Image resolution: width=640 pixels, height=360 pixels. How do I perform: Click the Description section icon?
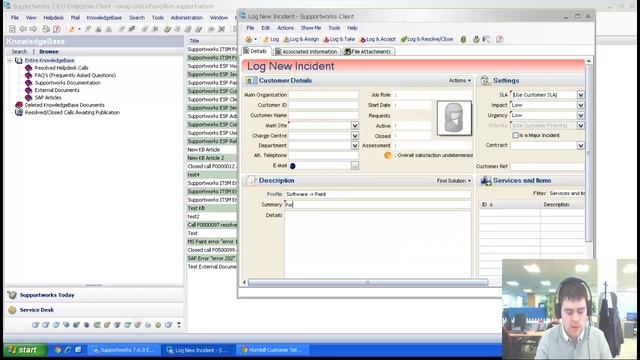click(x=251, y=180)
